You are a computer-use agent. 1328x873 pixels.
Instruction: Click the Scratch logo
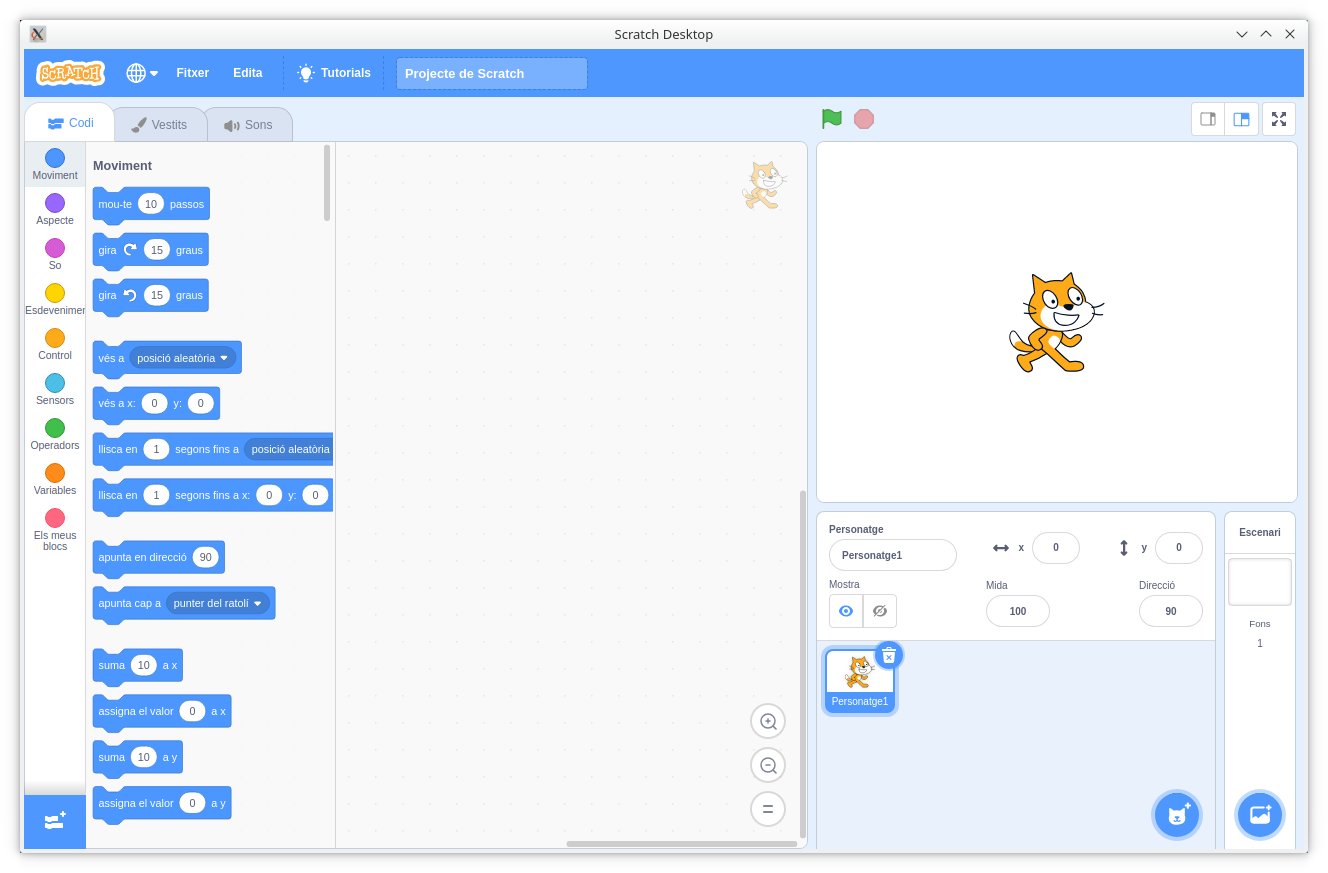[70, 73]
